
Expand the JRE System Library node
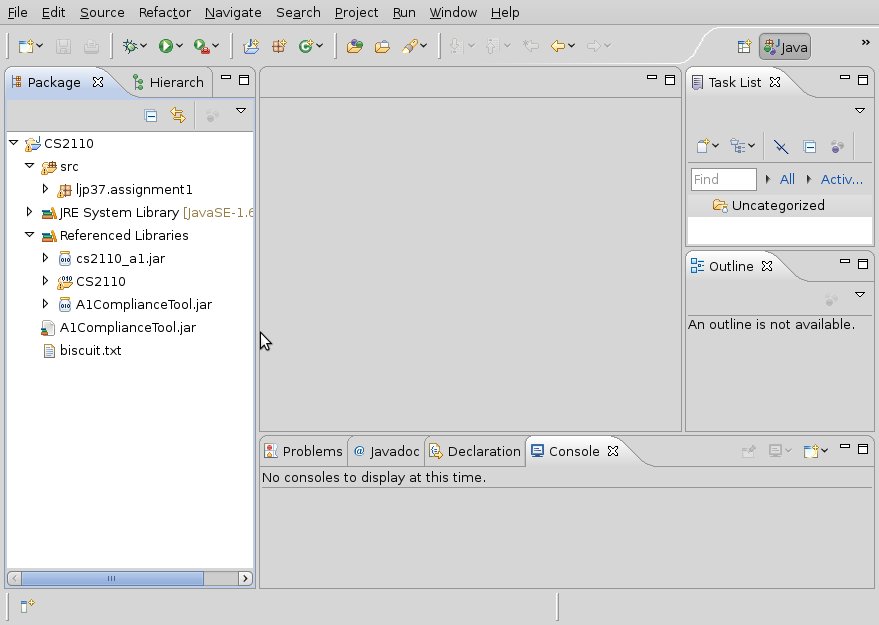point(29,212)
